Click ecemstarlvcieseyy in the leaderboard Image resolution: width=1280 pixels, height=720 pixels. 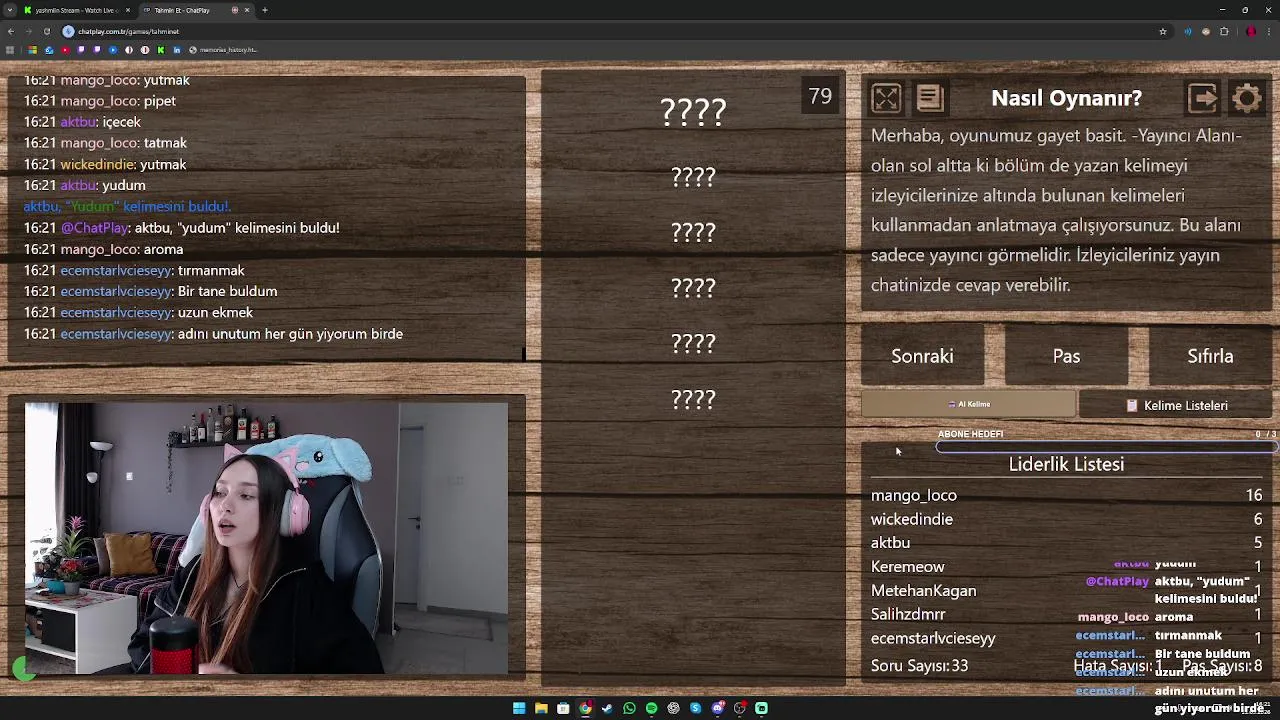933,638
